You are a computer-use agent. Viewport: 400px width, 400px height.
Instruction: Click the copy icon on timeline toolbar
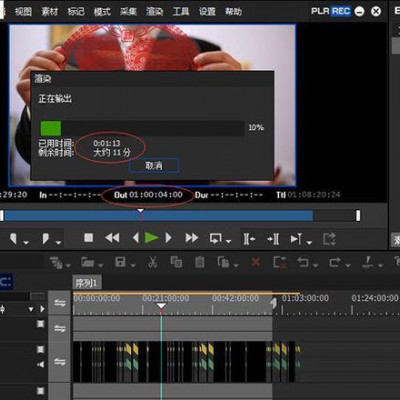point(176,262)
